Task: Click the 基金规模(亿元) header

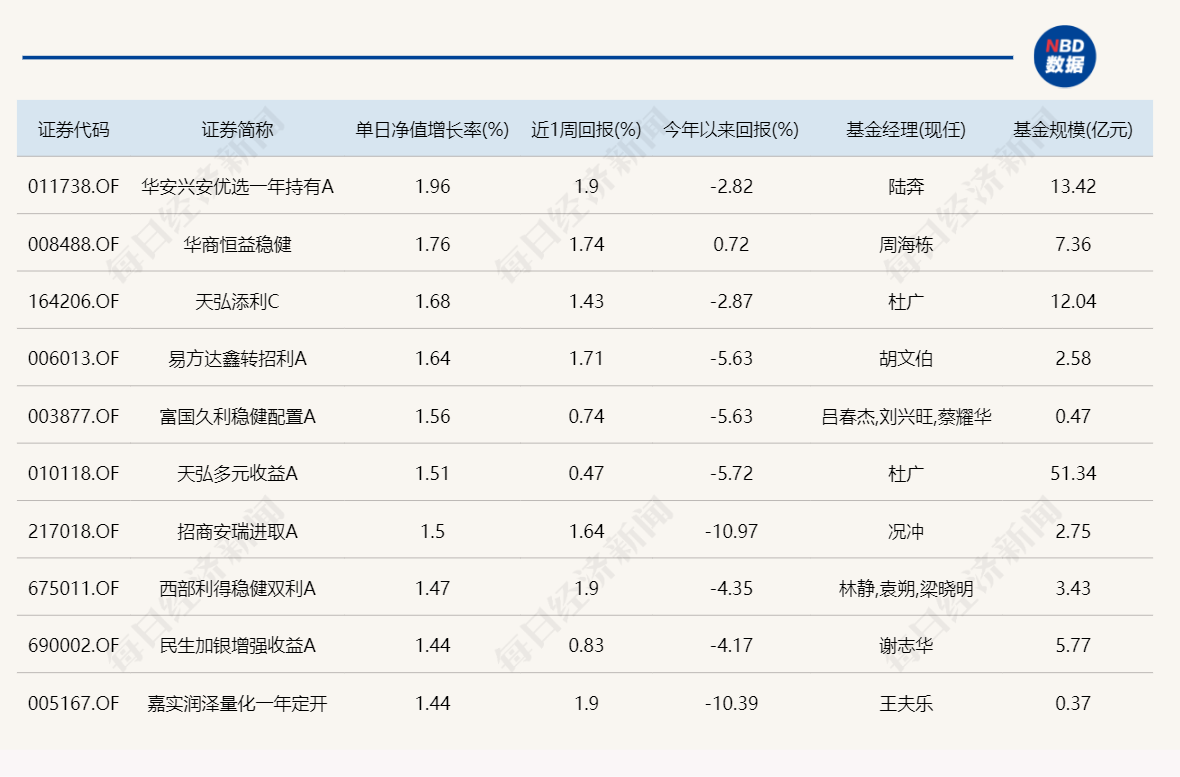Action: [1072, 130]
